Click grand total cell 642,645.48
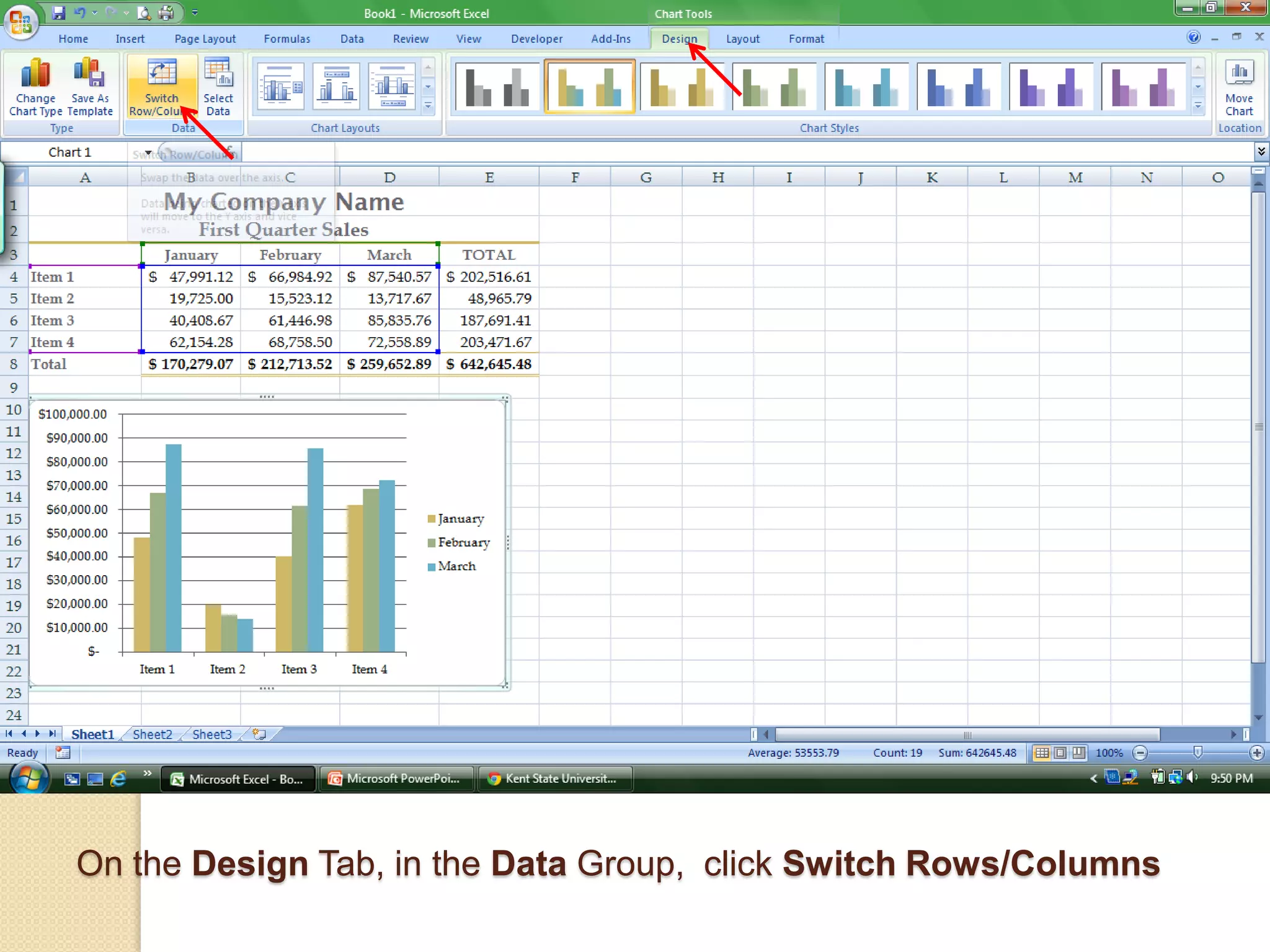This screenshot has width=1270, height=952. (x=489, y=364)
